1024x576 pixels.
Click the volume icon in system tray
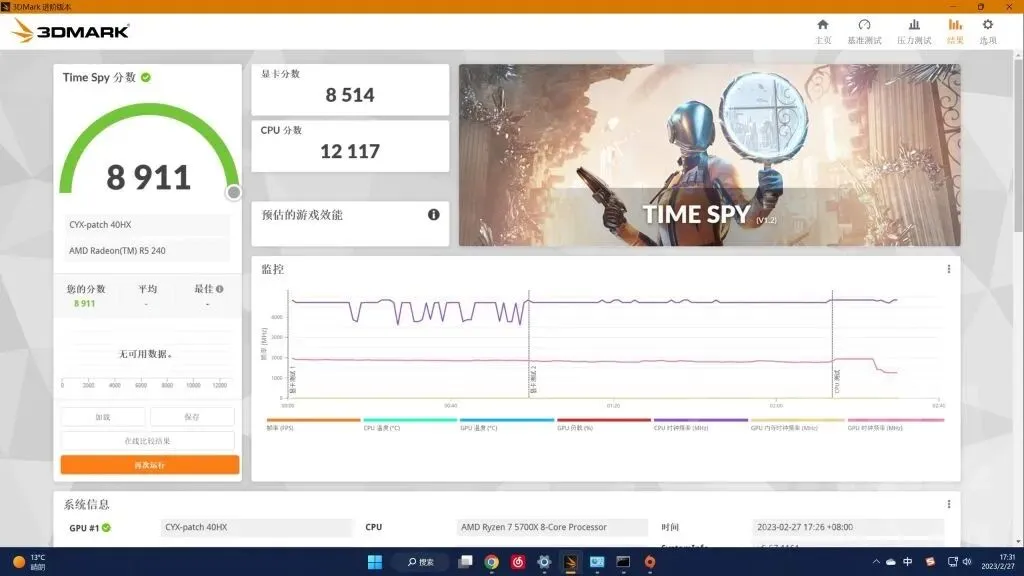(x=967, y=562)
